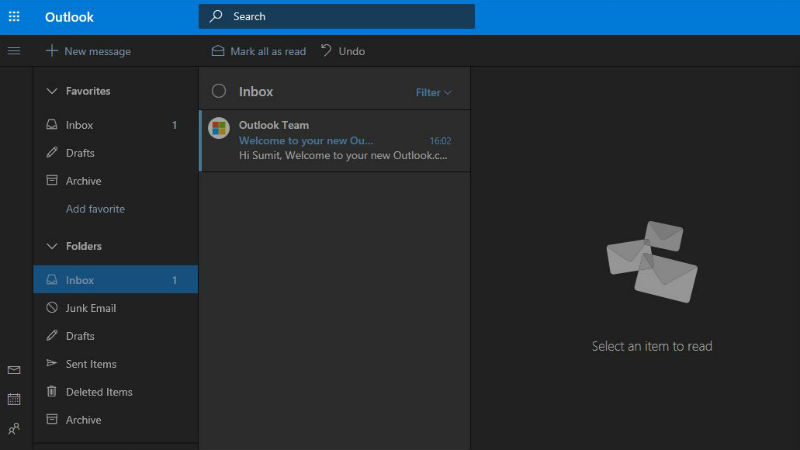Viewport: 800px width, 450px height.
Task: Click the Sent Items arrow icon
Action: pos(52,363)
